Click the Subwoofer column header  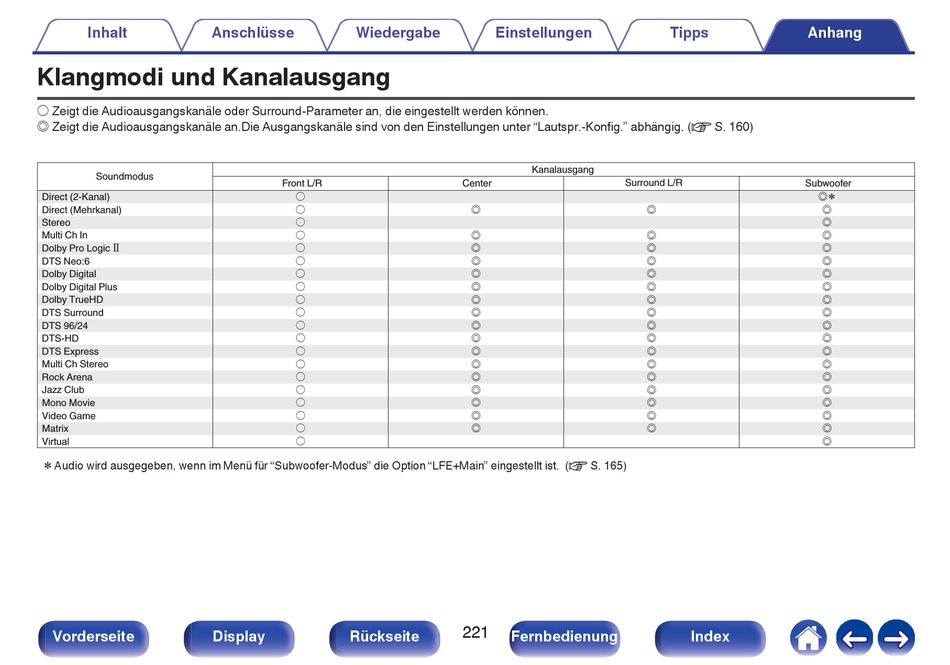click(828, 183)
